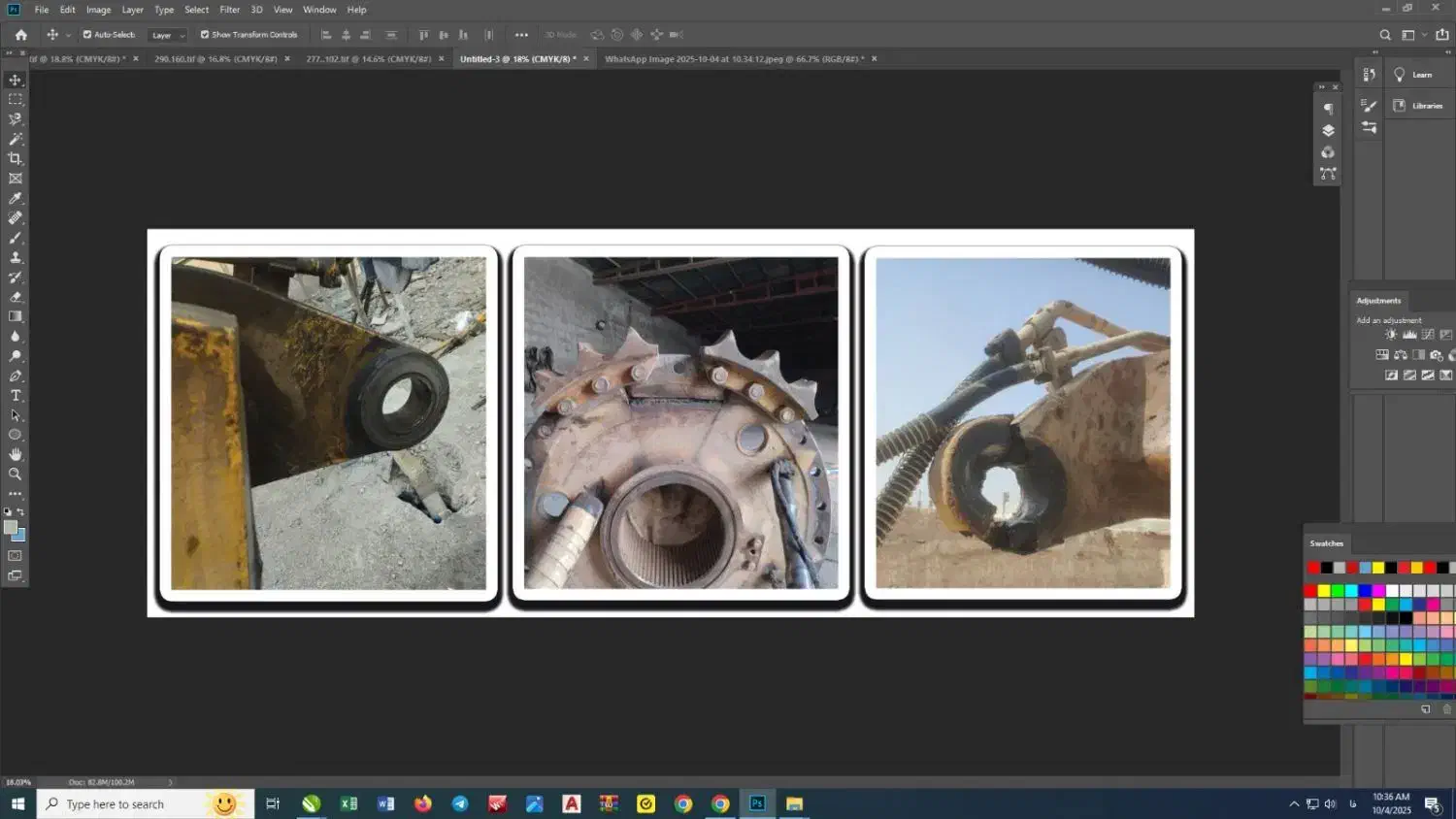Viewport: 1456px width, 819px height.
Task: Click the foreground color swatch
Action: coord(11,527)
